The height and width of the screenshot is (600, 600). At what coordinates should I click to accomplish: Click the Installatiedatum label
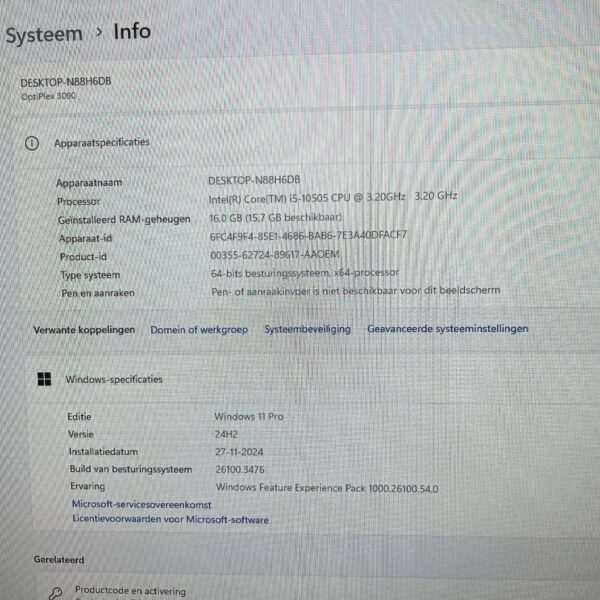pos(103,452)
